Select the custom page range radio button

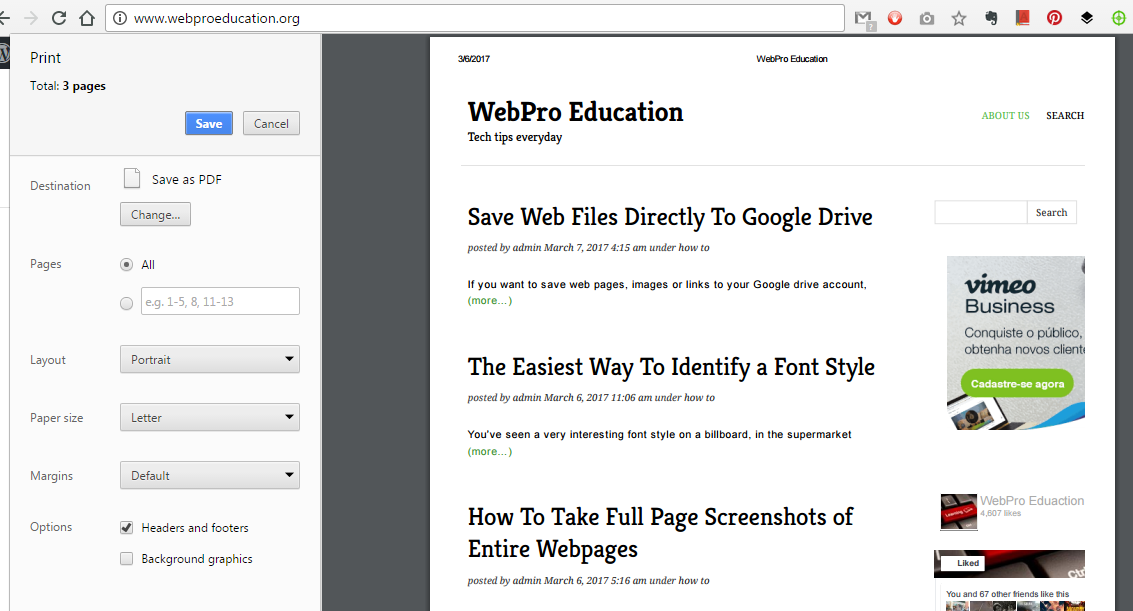[126, 303]
